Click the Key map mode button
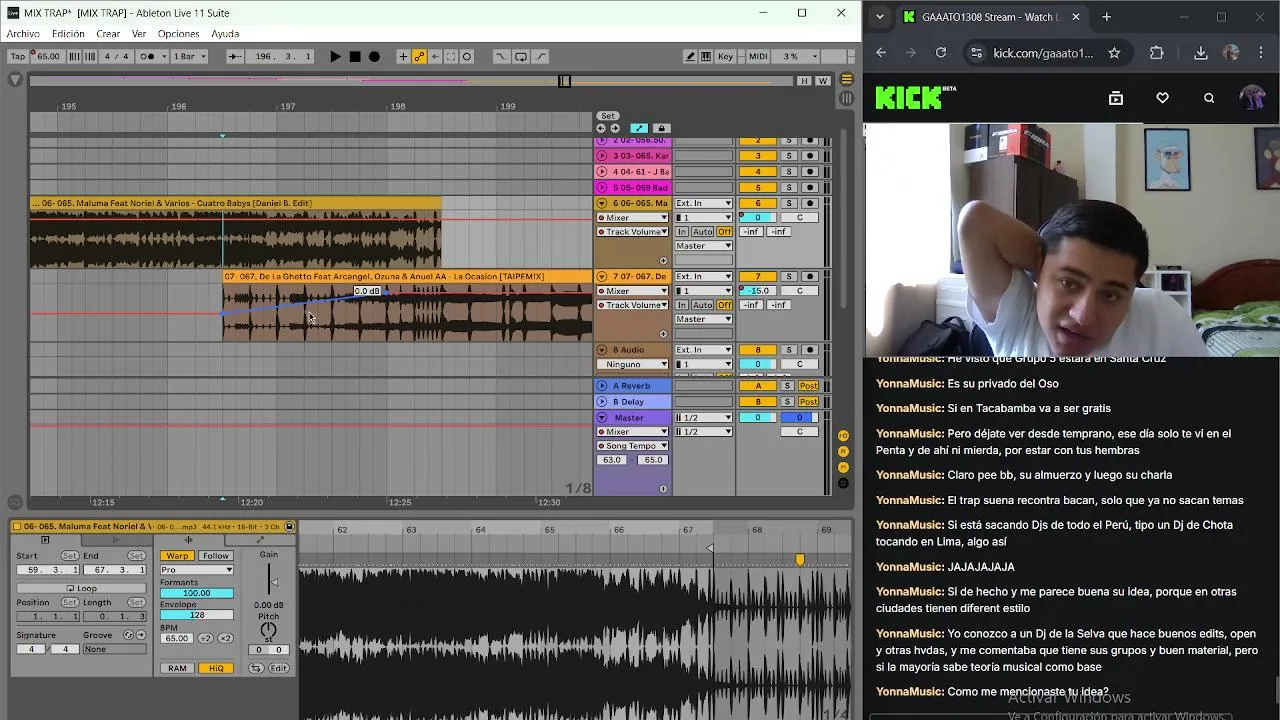 click(725, 57)
